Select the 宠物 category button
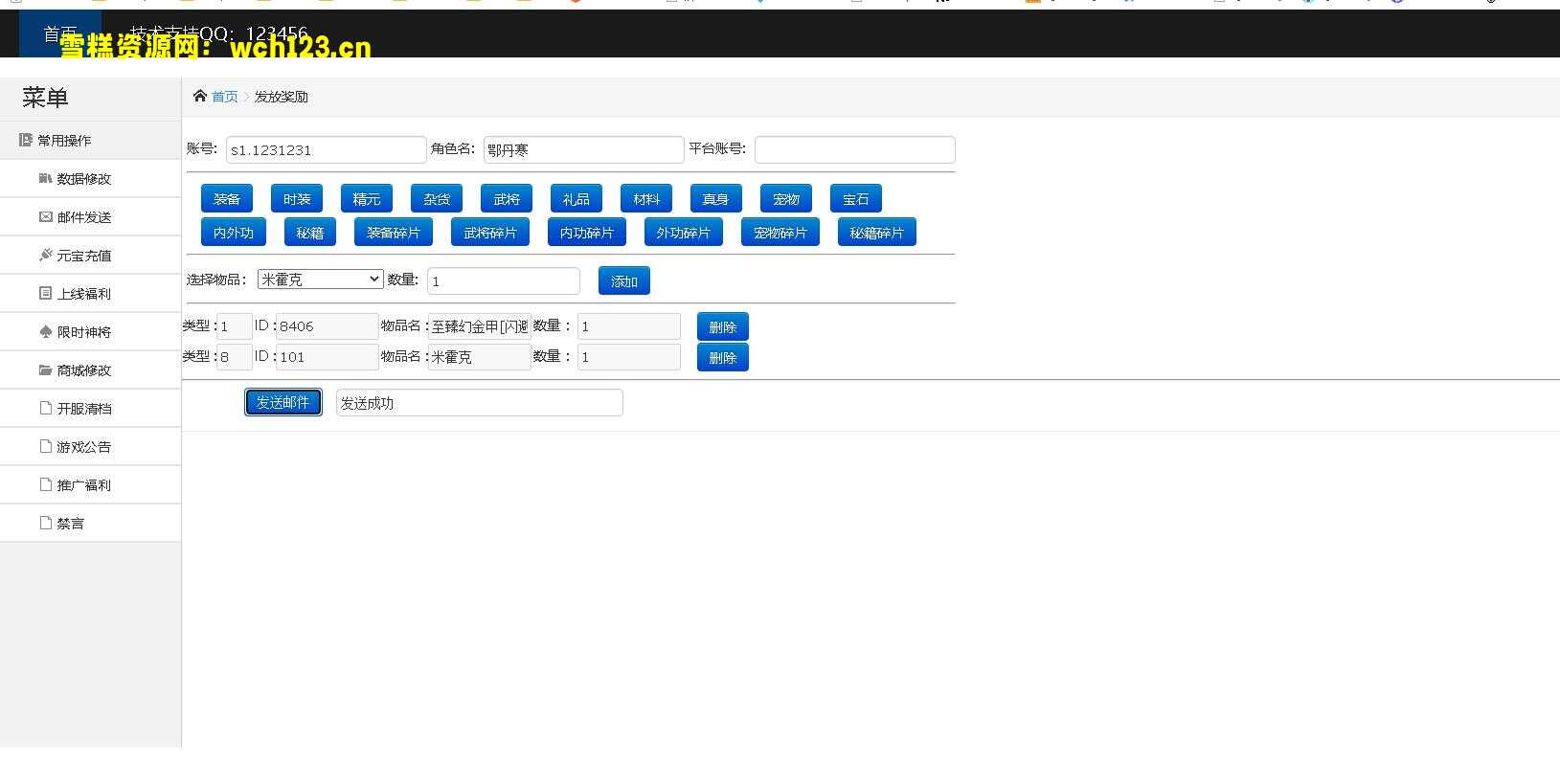Screen dimensions: 1560x784 786,199
